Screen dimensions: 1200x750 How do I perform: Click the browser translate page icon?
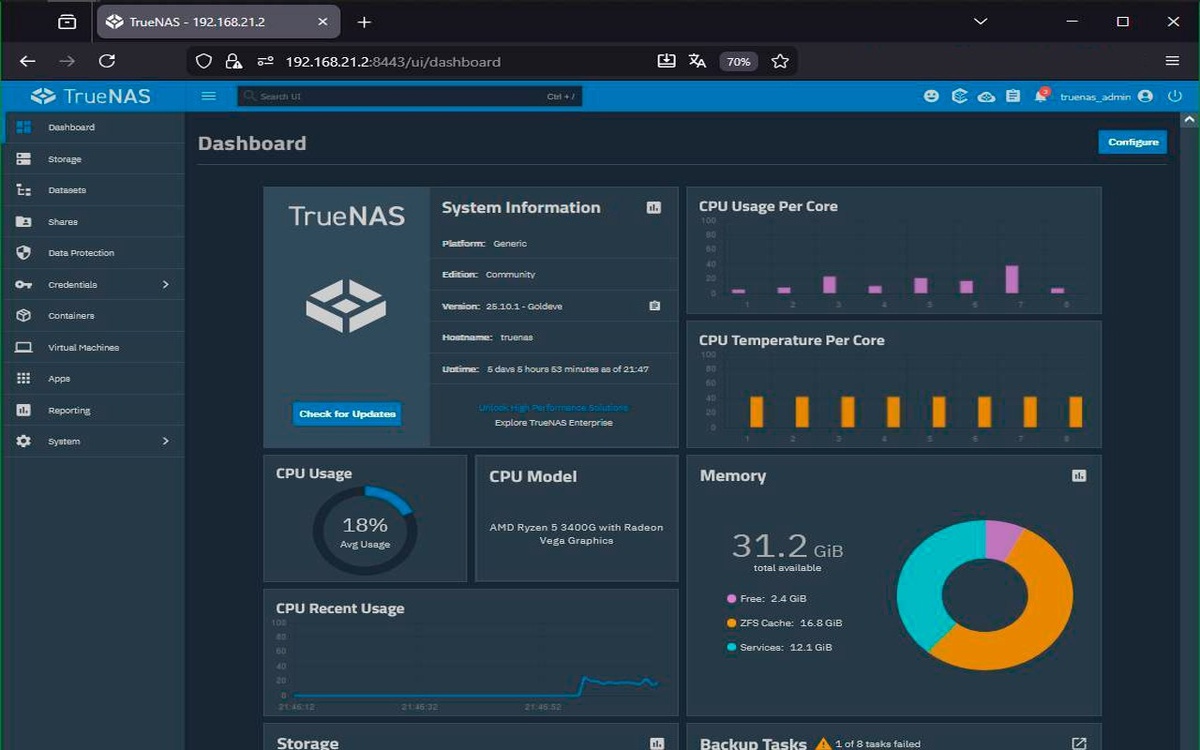tap(697, 61)
